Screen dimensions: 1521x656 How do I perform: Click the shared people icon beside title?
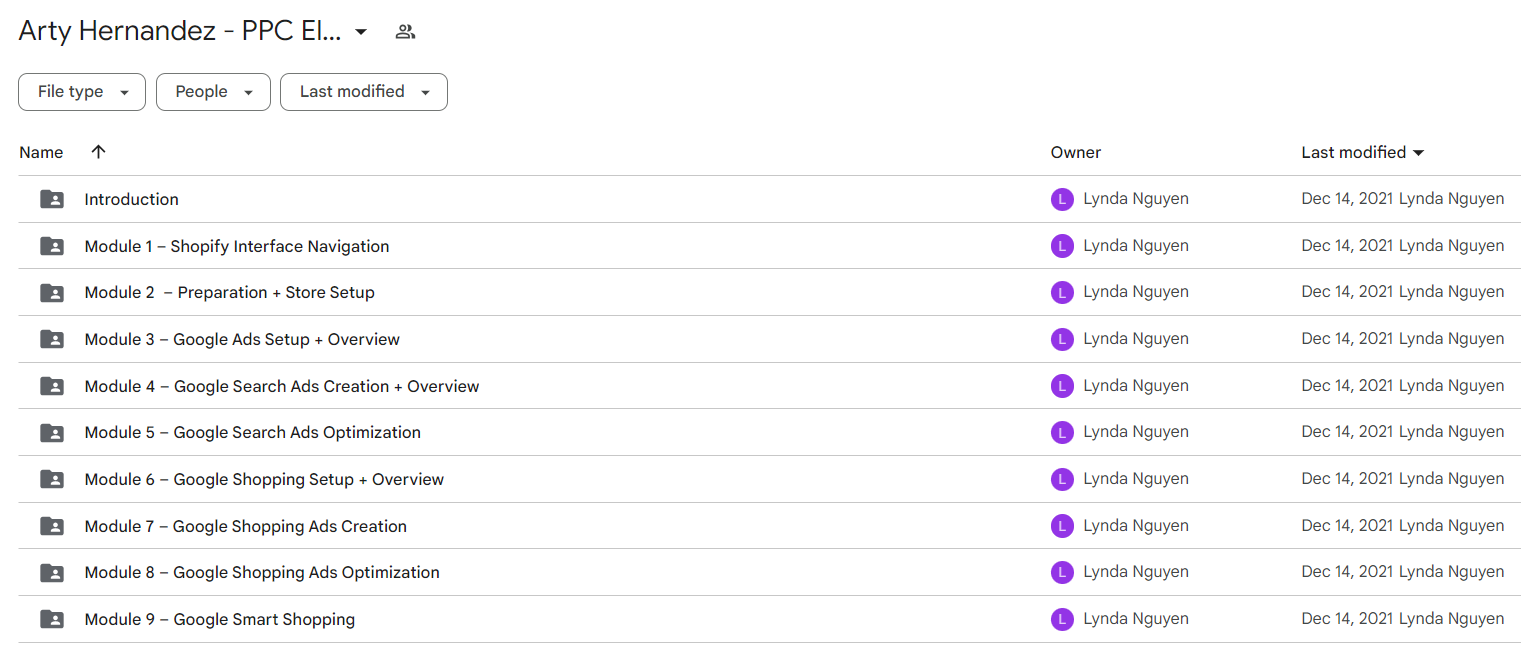405,32
